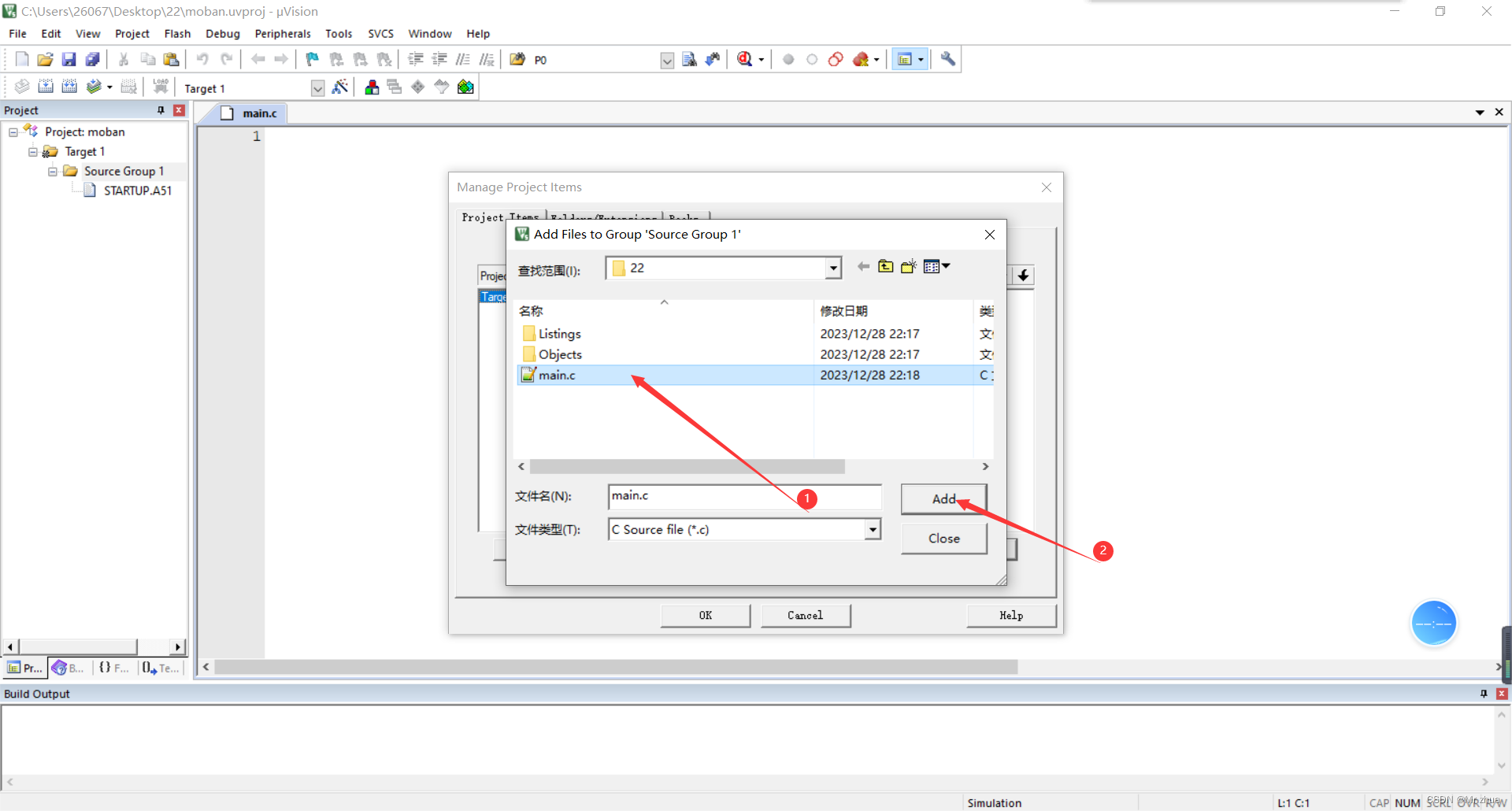The height and width of the screenshot is (811, 1512).
Task: Click the Translate current file icon
Action: click(22, 87)
